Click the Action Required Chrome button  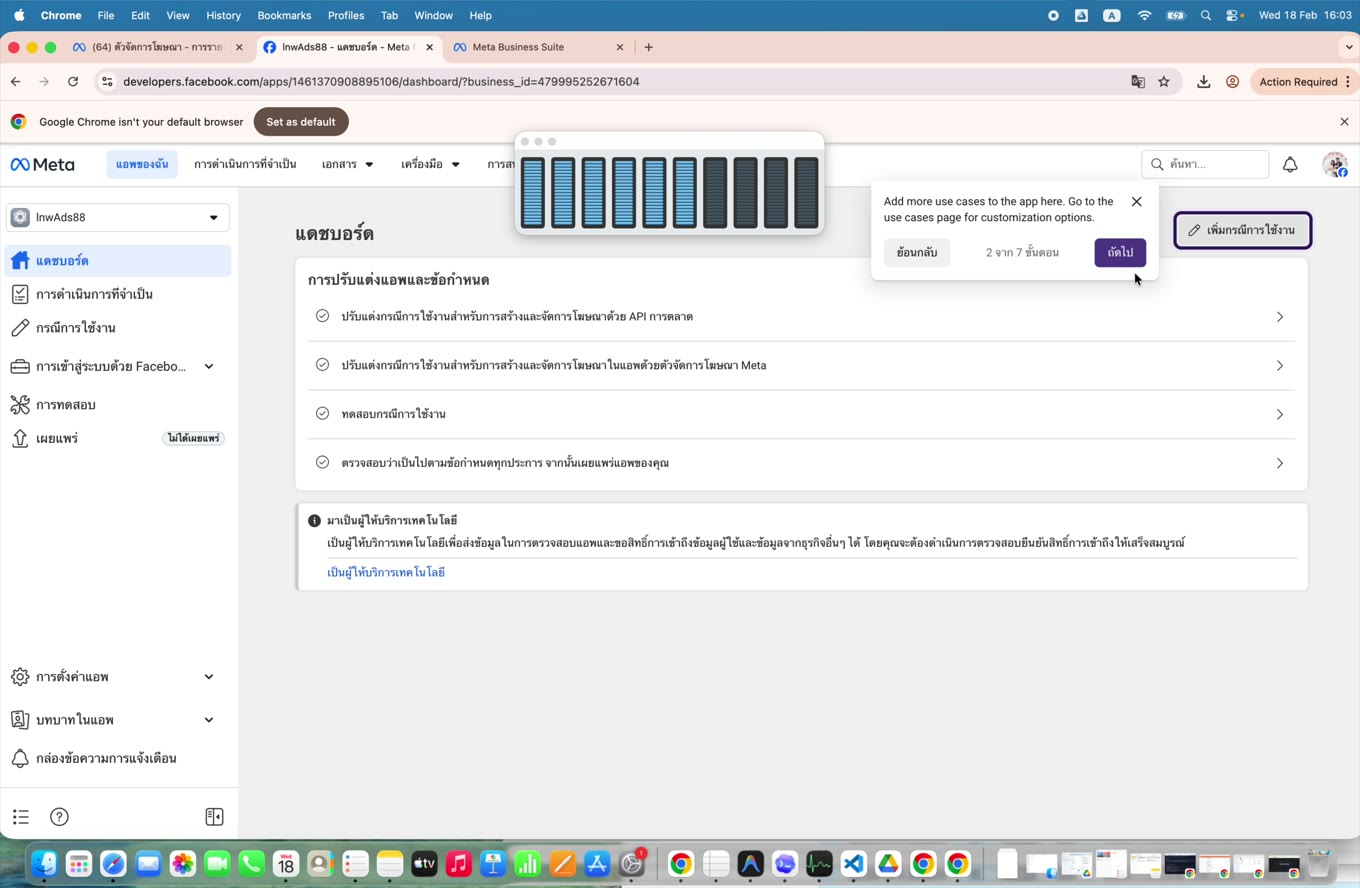pos(1305,82)
